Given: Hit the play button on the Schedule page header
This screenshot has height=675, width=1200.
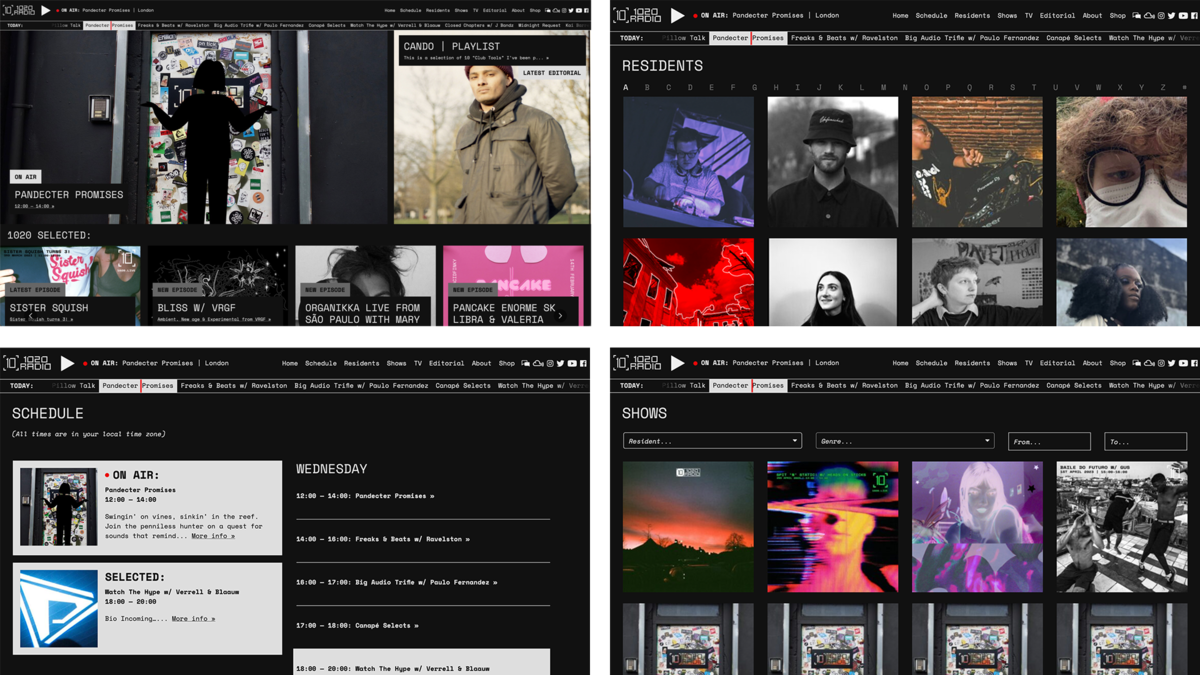Looking at the screenshot, I should (x=67, y=363).
